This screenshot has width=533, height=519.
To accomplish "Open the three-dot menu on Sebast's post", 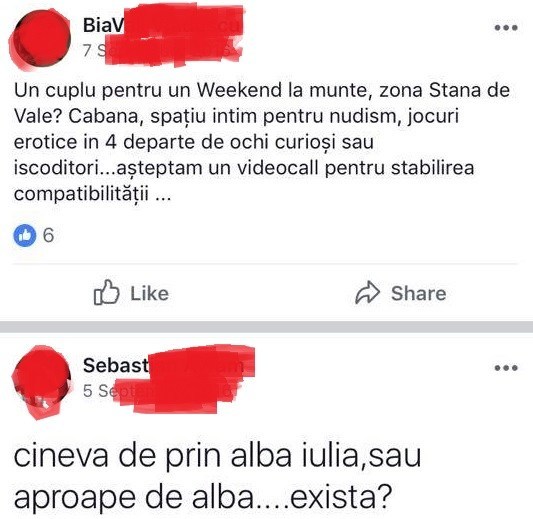I will tap(506, 368).
